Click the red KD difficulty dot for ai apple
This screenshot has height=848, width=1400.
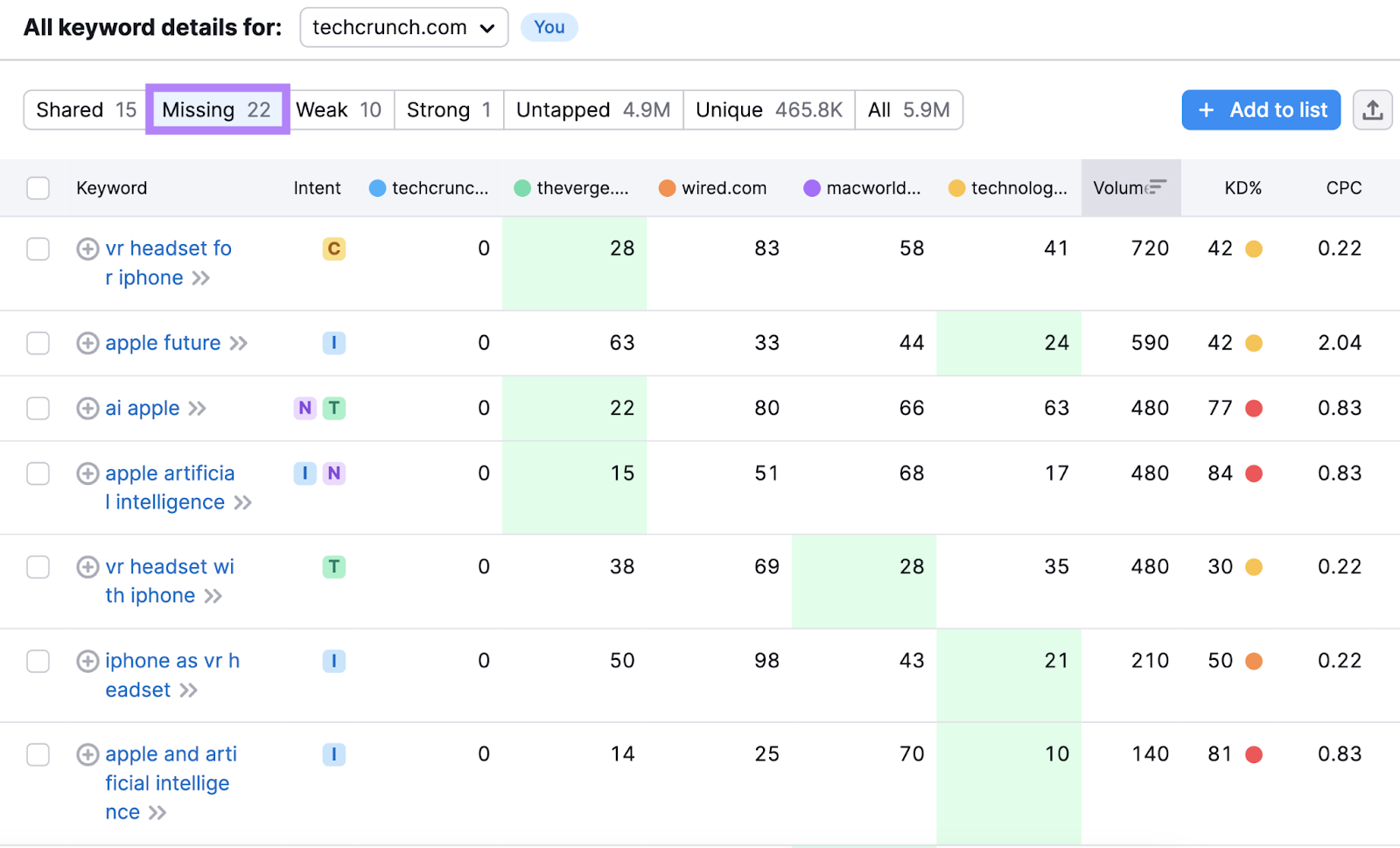pos(1256,408)
